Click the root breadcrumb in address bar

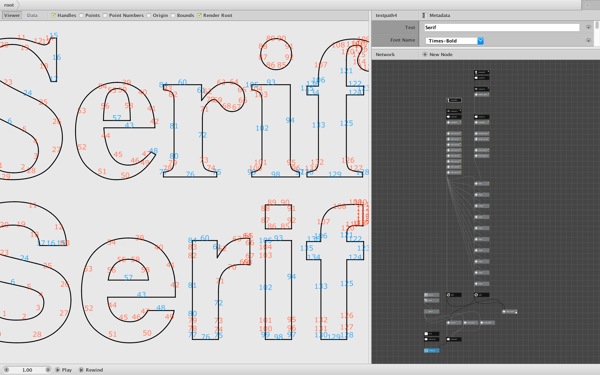pyautogui.click(x=9, y=5)
